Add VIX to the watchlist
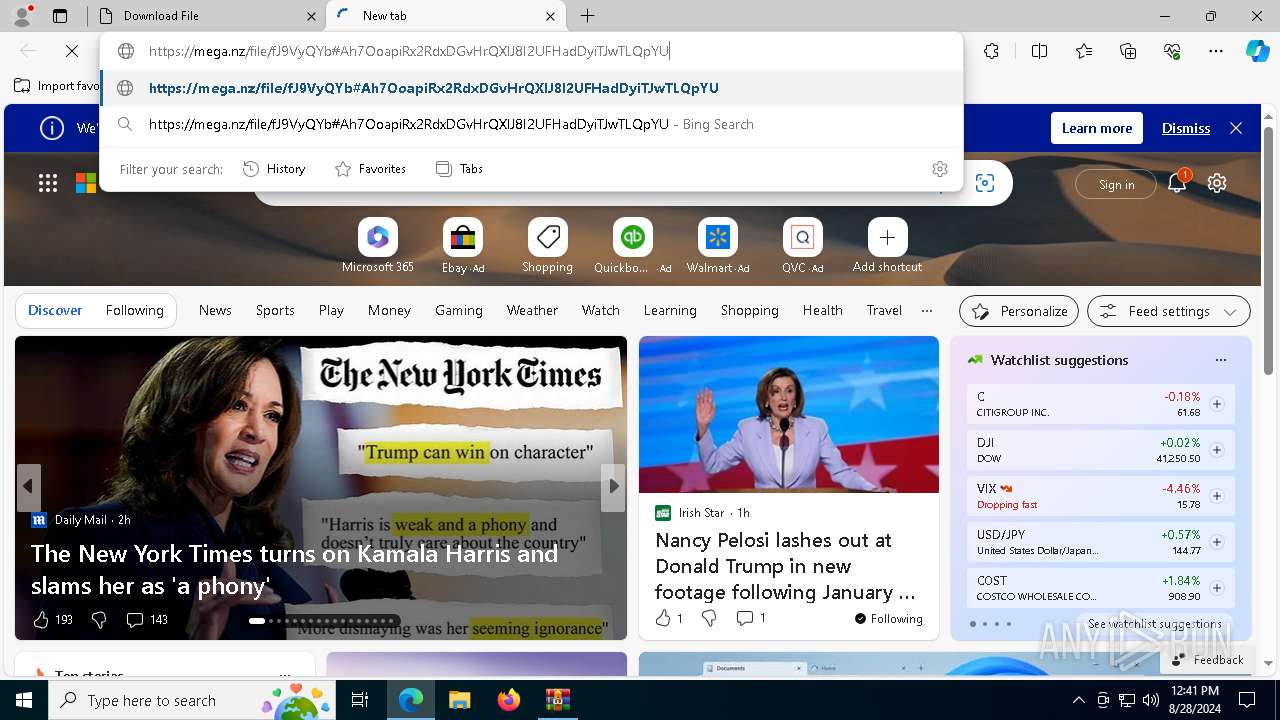 pos(1217,496)
